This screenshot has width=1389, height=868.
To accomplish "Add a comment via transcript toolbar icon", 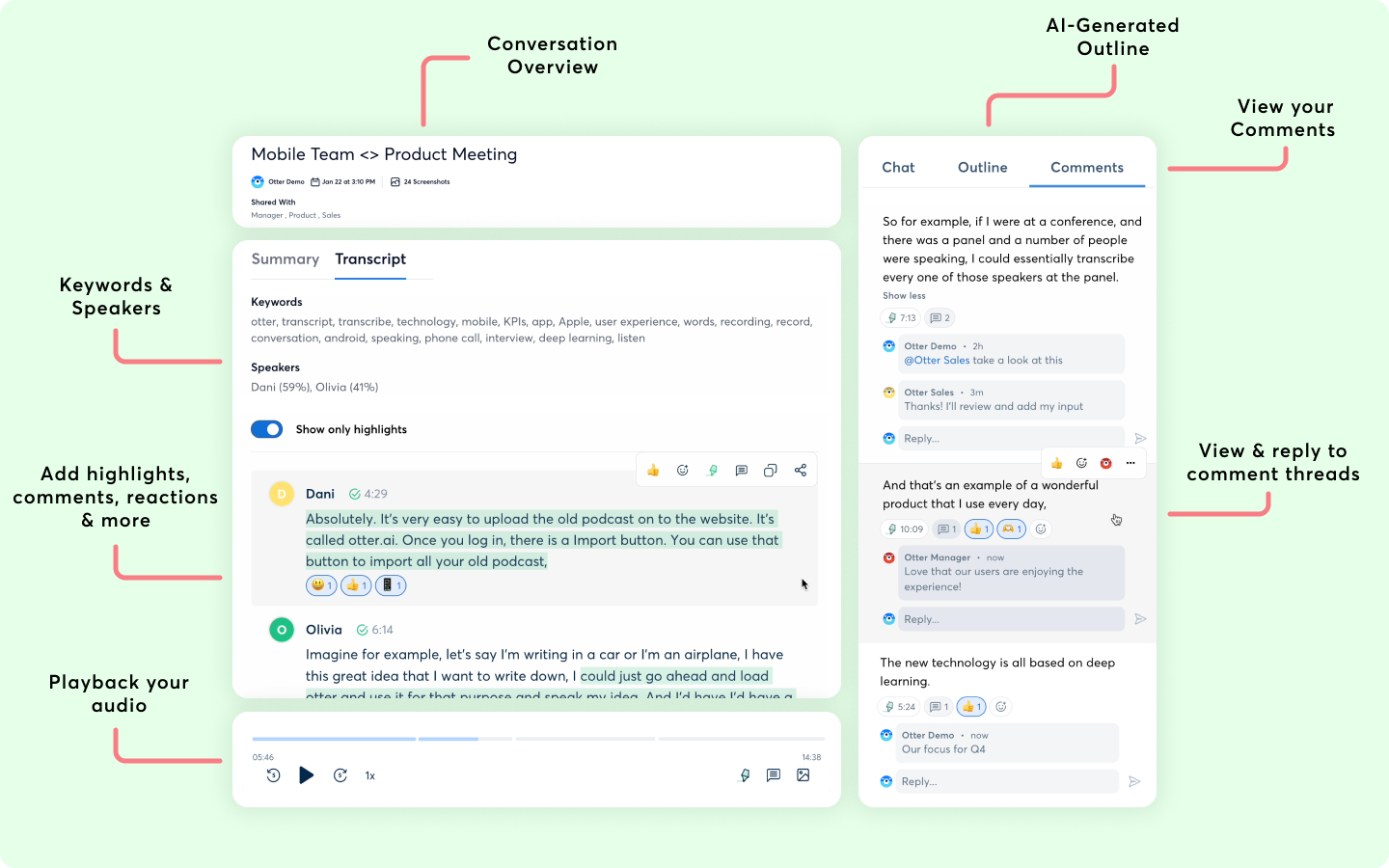I will coord(741,471).
